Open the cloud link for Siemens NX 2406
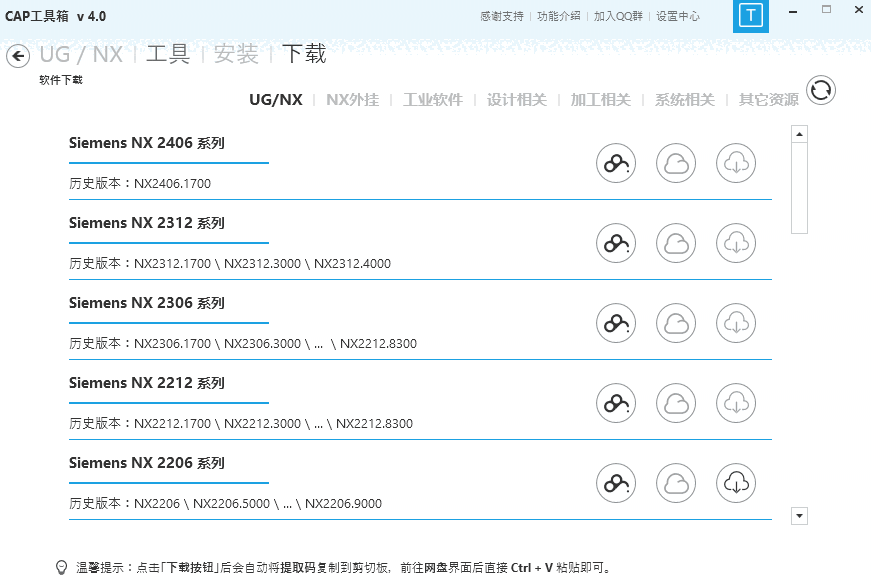The image size is (871, 585). pyautogui.click(x=675, y=163)
